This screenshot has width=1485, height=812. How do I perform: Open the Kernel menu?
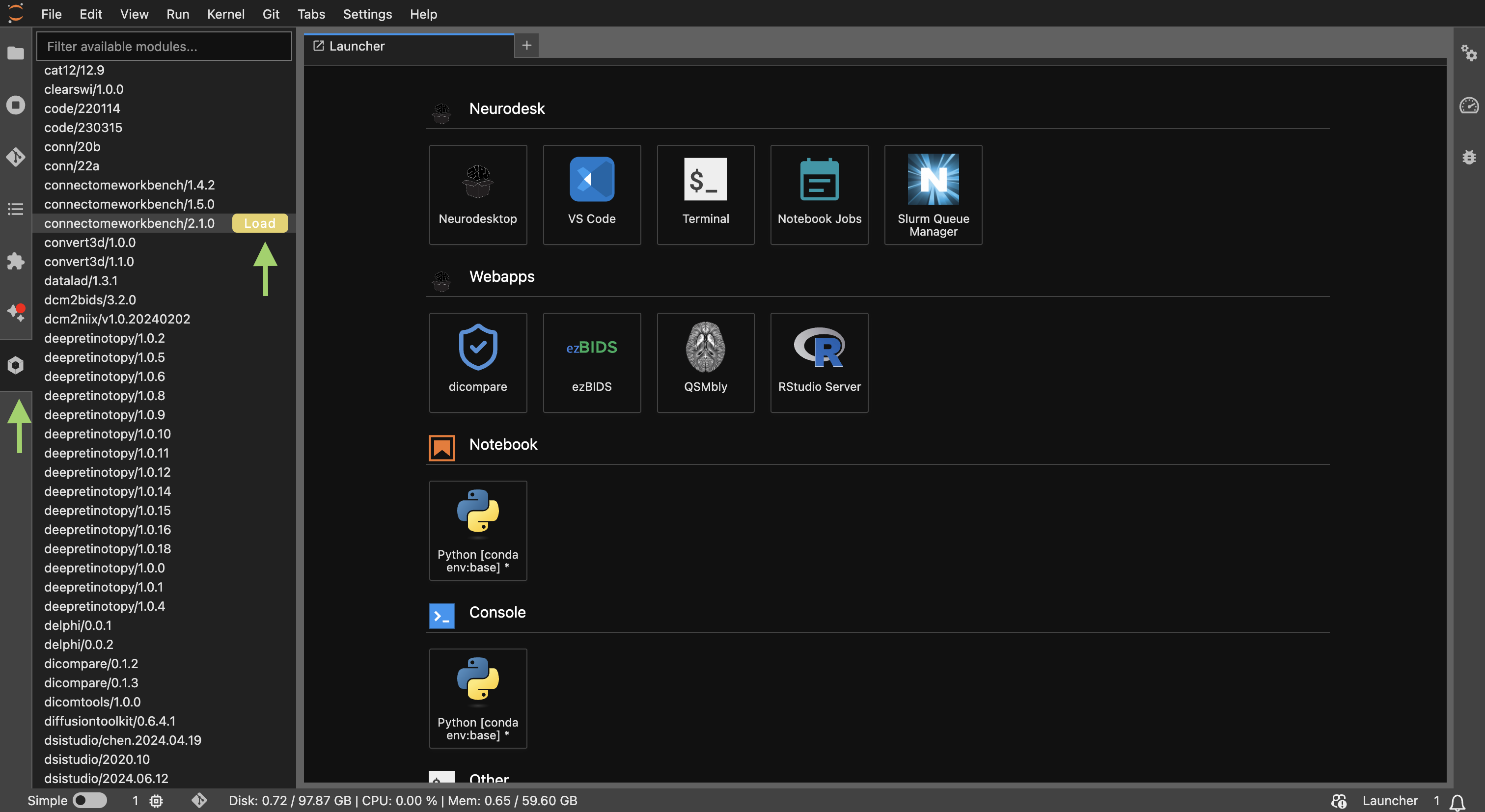click(225, 14)
